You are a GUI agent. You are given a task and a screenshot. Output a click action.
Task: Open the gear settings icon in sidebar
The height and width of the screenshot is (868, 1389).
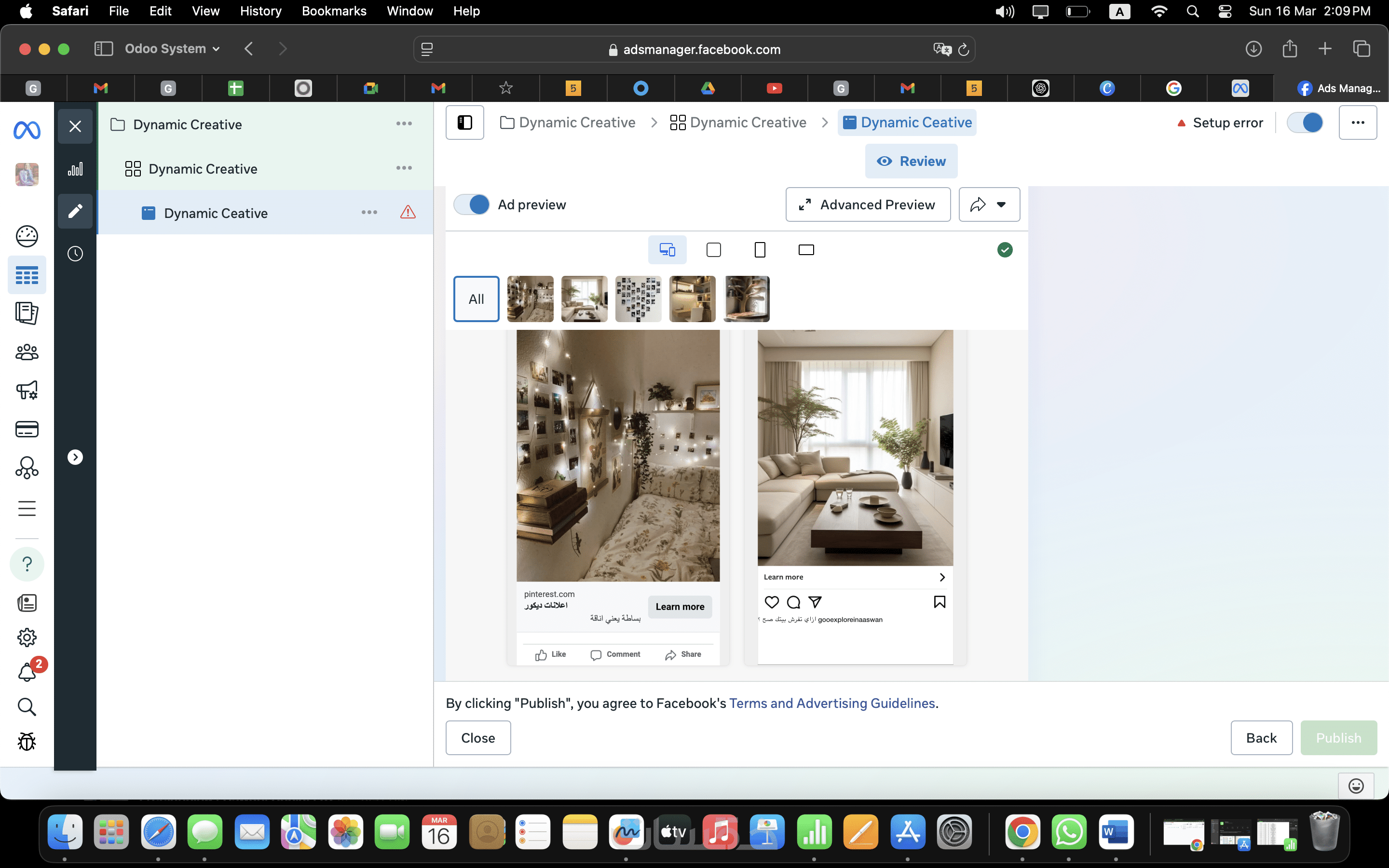click(27, 637)
